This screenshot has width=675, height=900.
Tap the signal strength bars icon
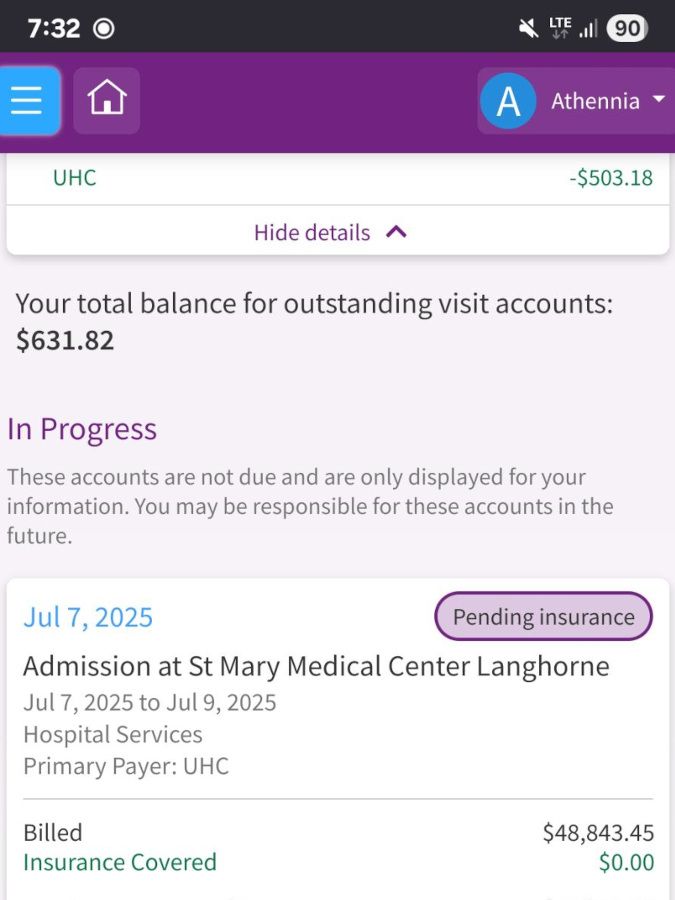[x=589, y=28]
